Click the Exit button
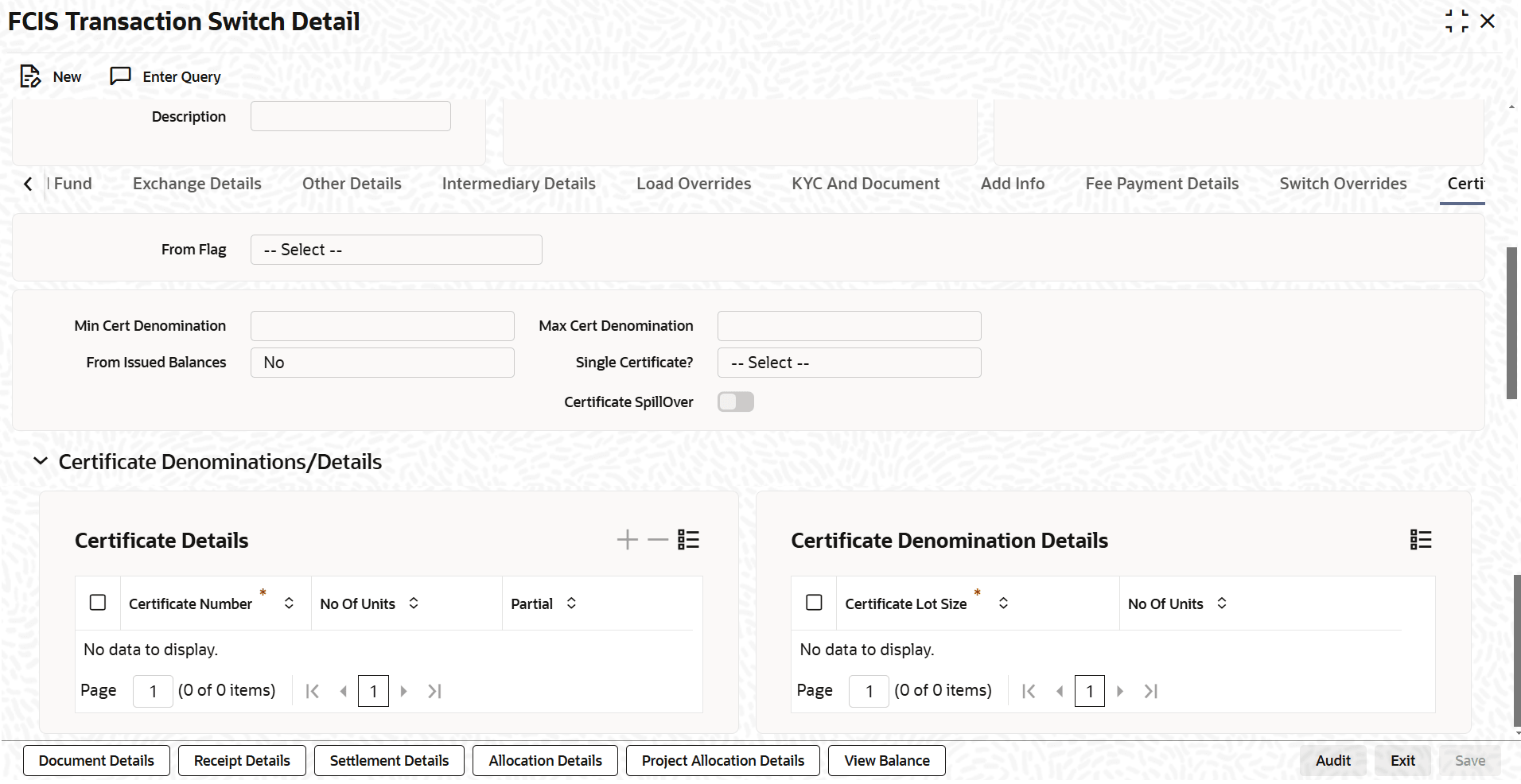 point(1402,761)
